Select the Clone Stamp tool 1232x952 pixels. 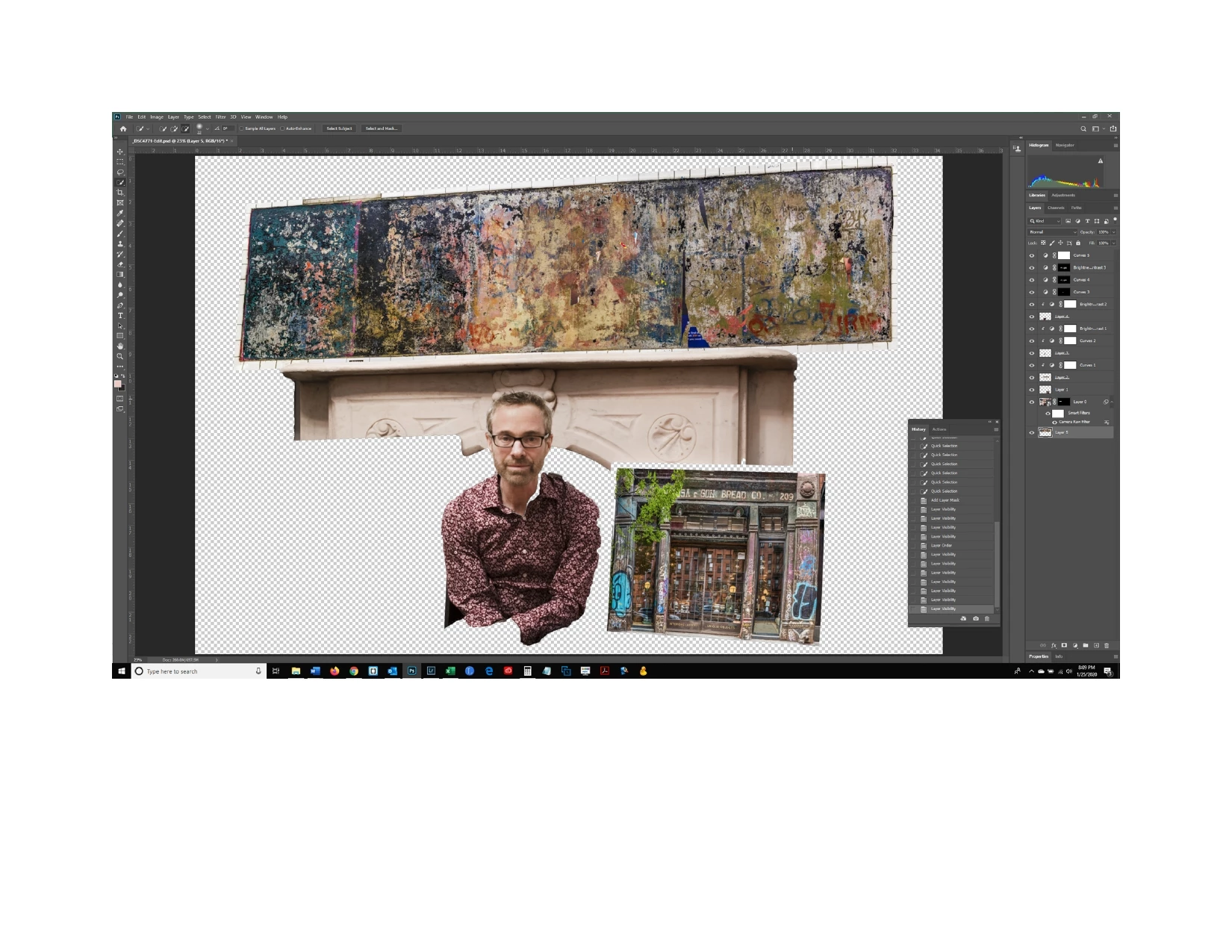tap(120, 243)
